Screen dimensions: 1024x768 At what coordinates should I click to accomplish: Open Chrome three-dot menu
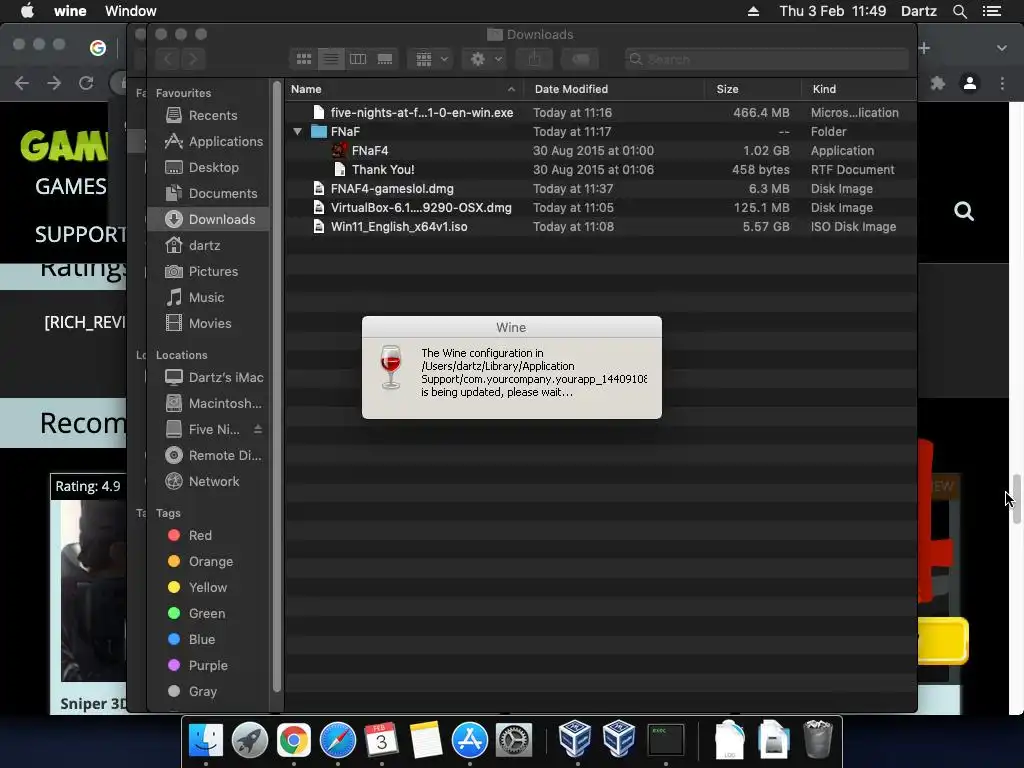coord(1002,83)
